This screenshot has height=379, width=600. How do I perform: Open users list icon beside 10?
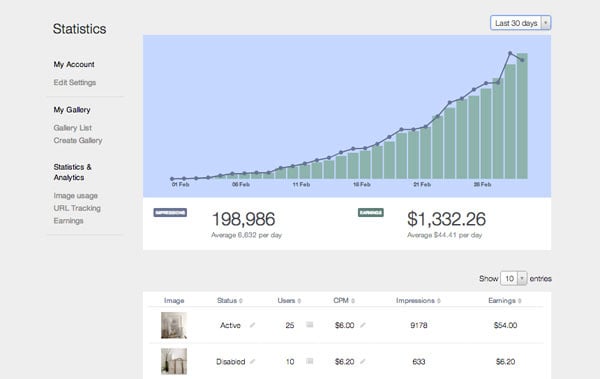[310, 361]
